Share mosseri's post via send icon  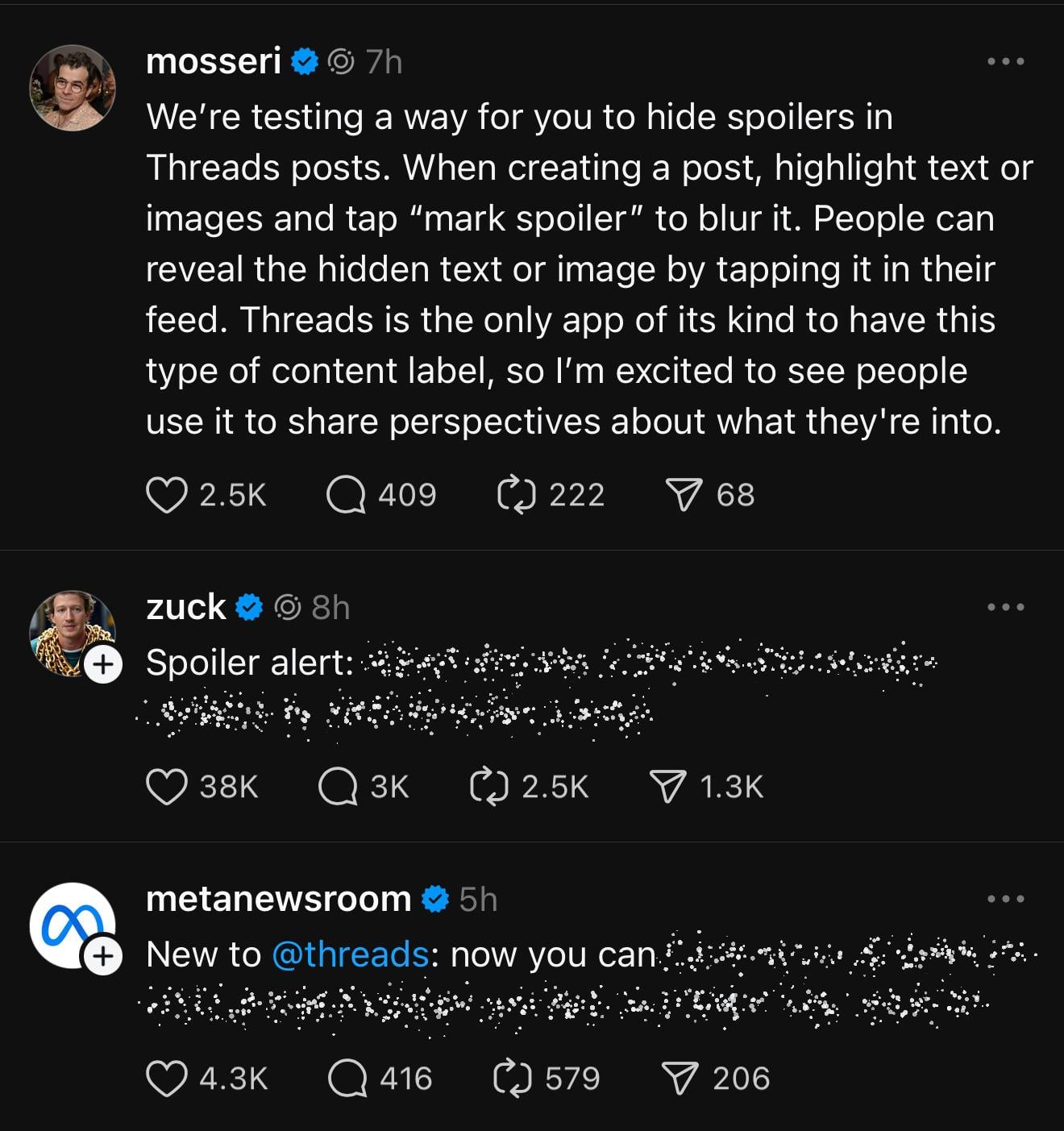[684, 495]
